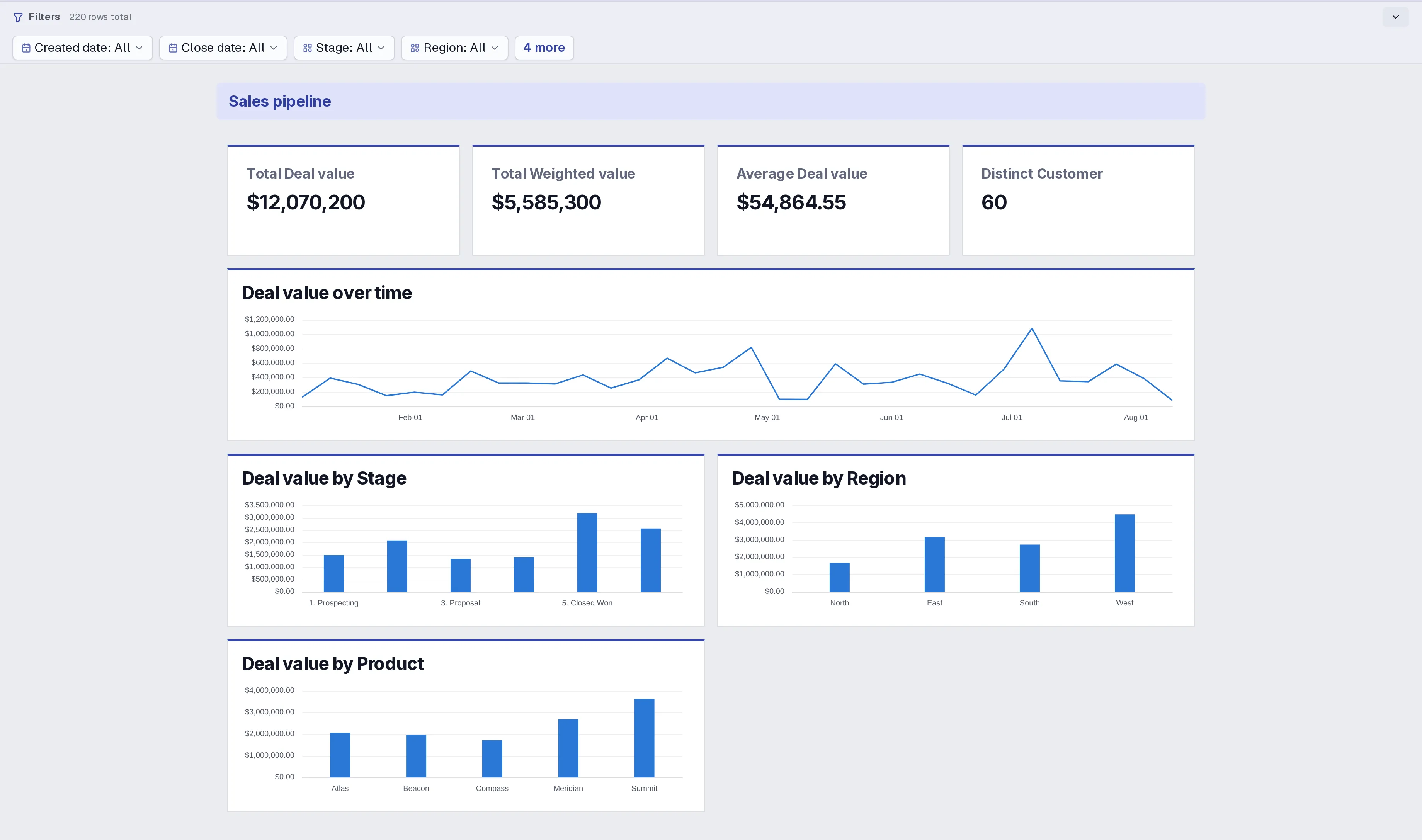Click the $12,070,200 figure

(x=306, y=202)
